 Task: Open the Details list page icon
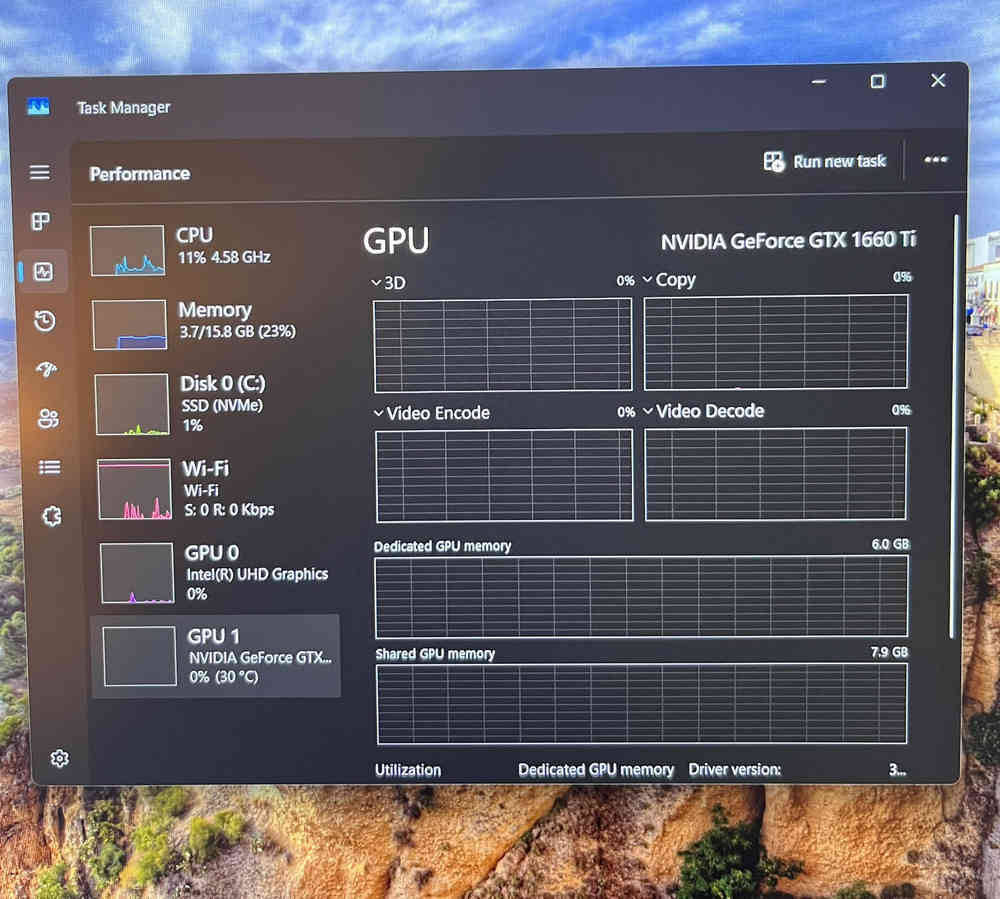pyautogui.click(x=50, y=467)
